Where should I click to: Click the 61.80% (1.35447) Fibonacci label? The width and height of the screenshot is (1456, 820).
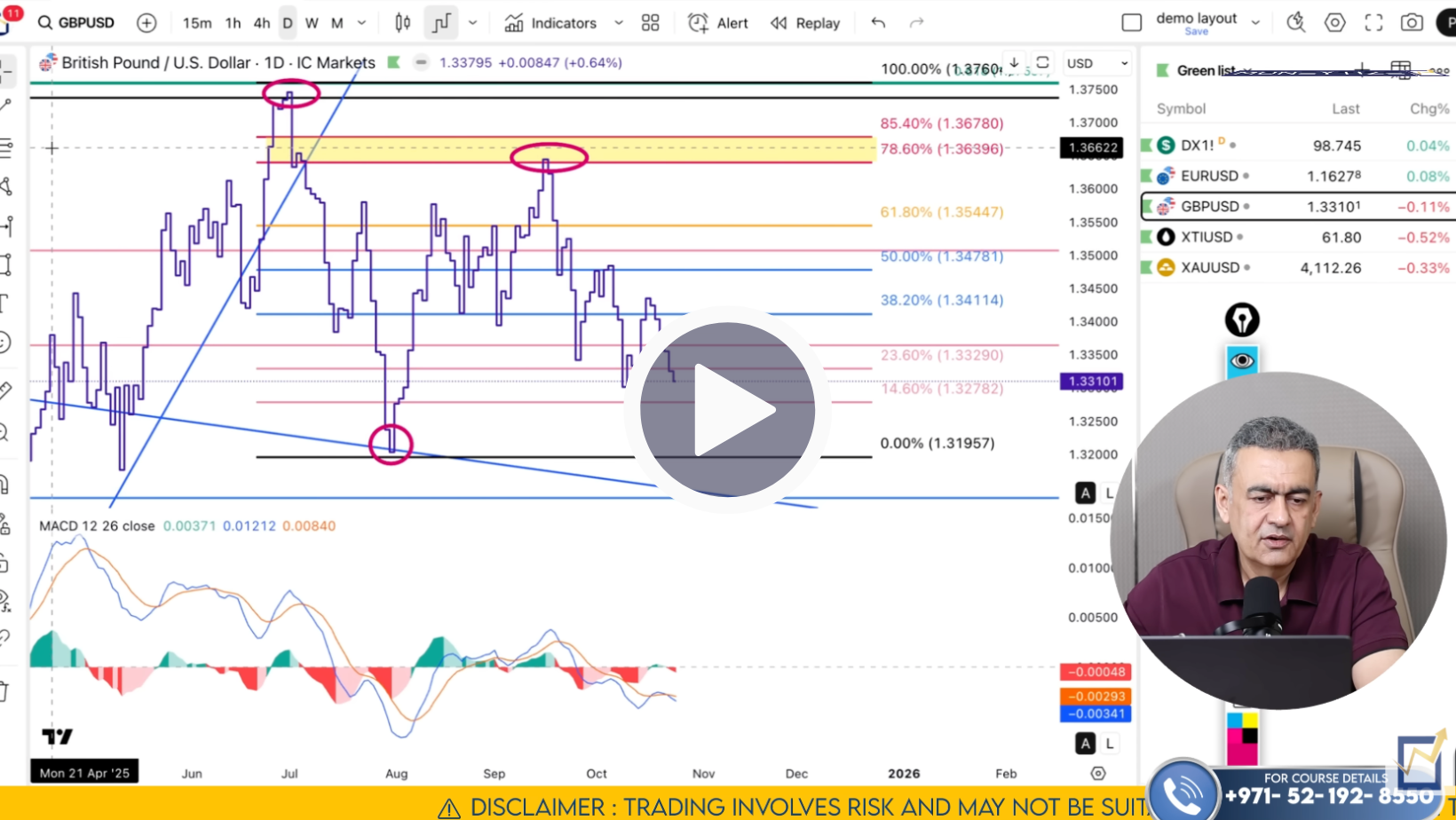[x=942, y=212]
